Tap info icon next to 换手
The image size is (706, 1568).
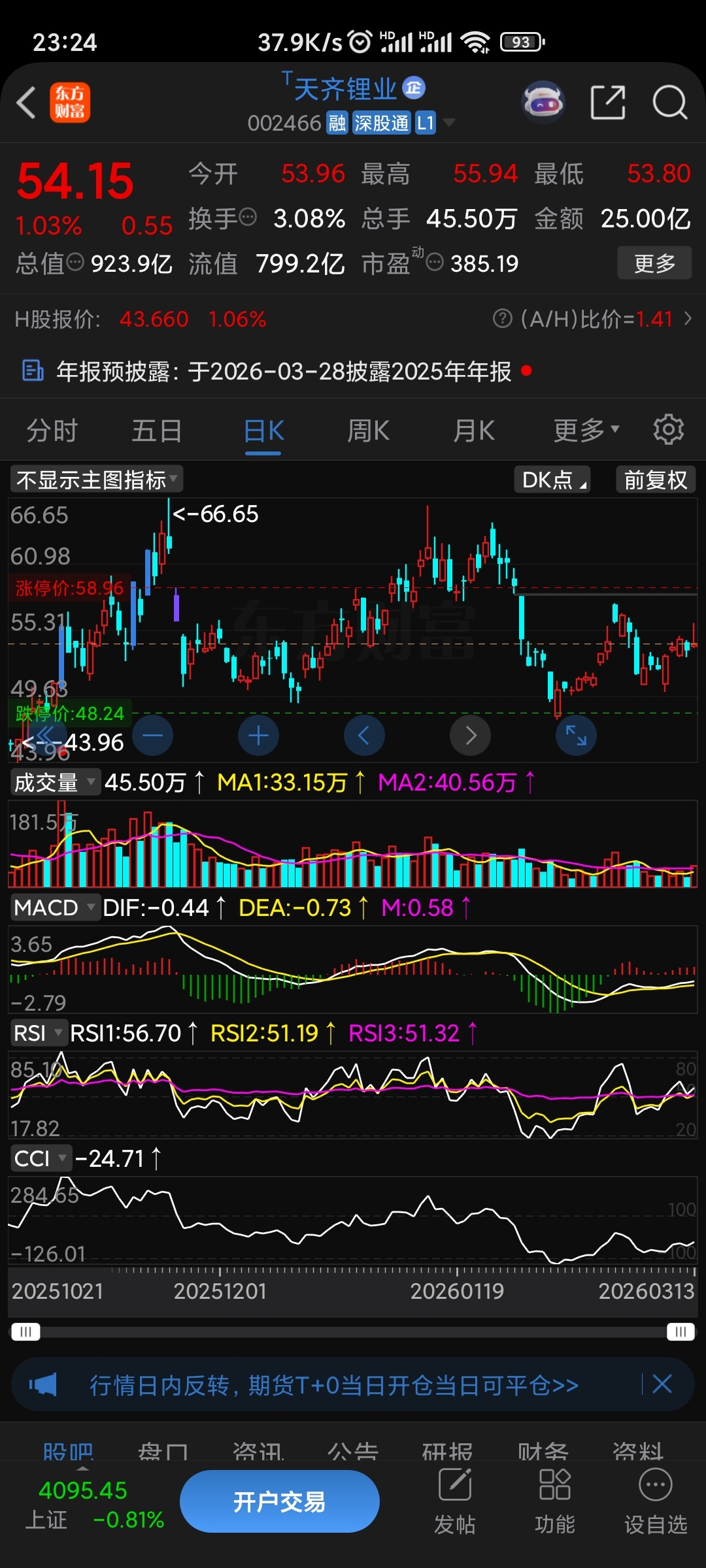(248, 216)
